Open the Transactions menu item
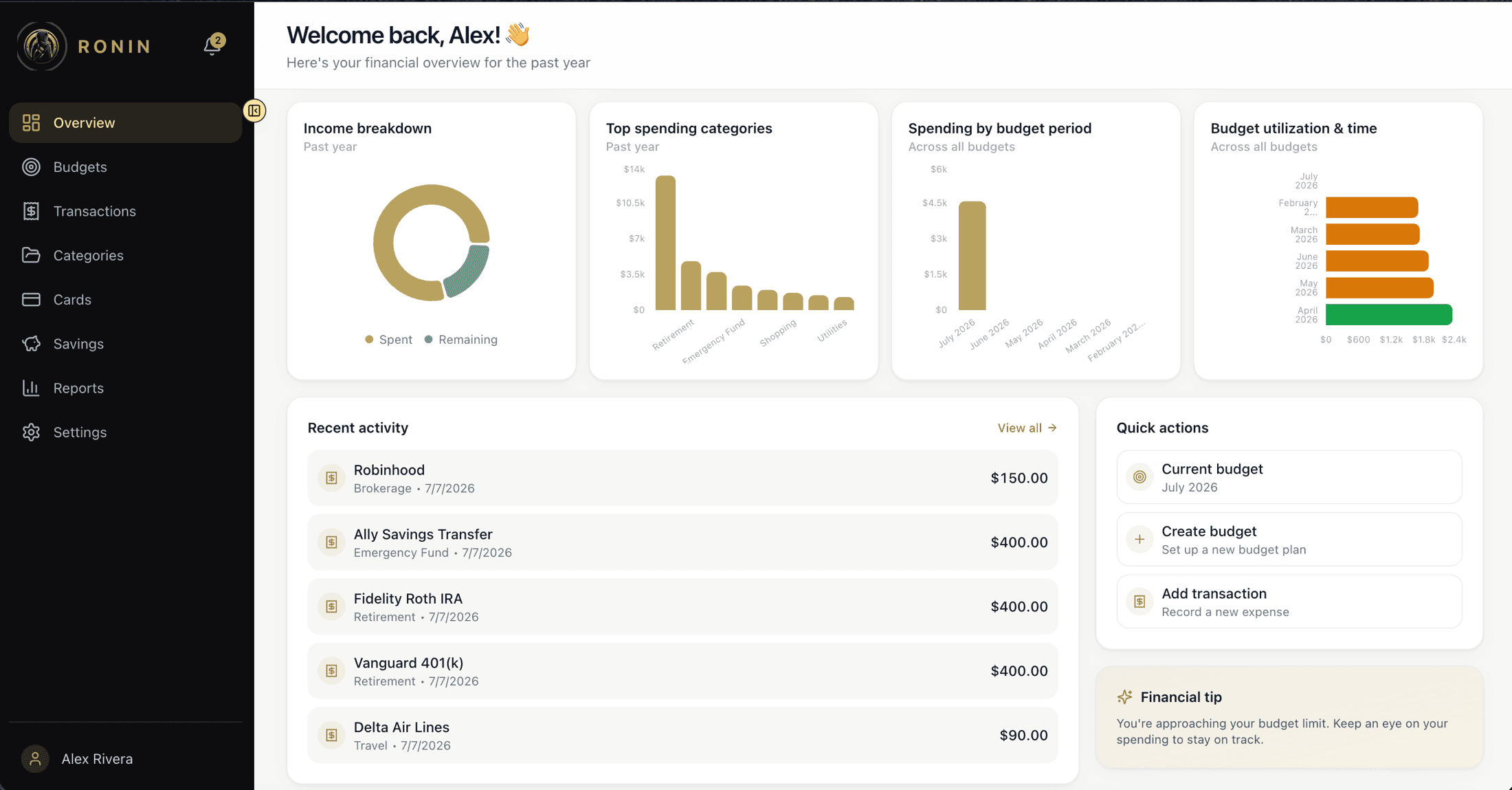Viewport: 1512px width, 790px height. 126,211
